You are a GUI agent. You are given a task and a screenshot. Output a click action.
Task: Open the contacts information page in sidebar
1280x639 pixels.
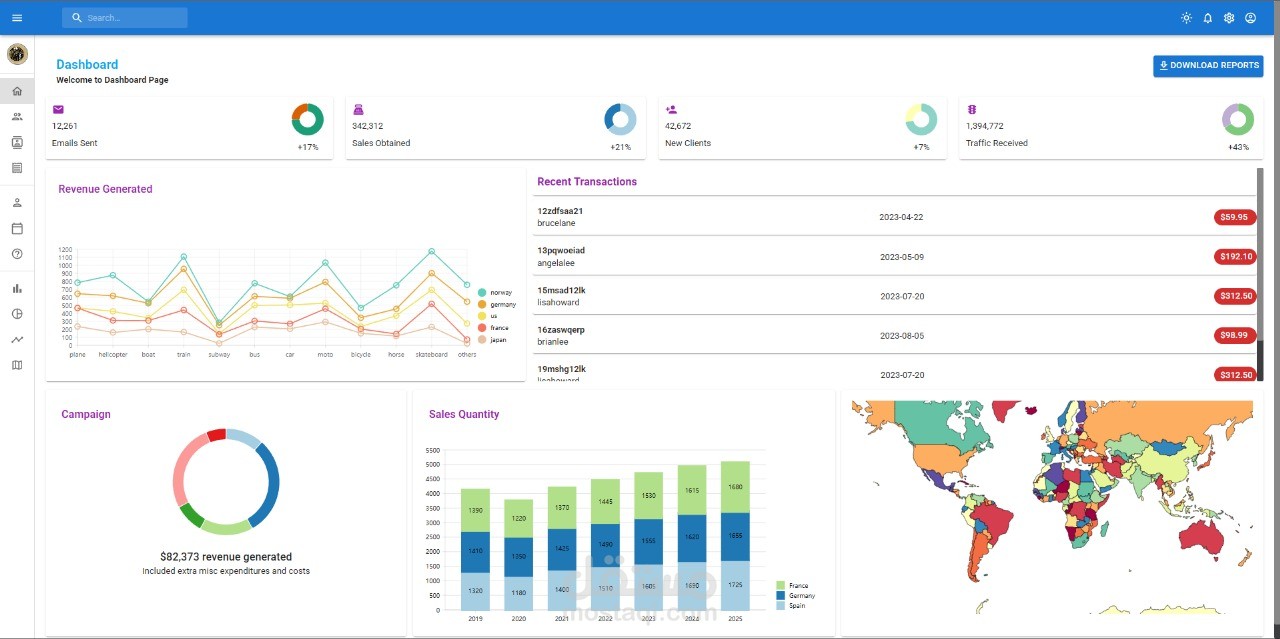[x=16, y=142]
